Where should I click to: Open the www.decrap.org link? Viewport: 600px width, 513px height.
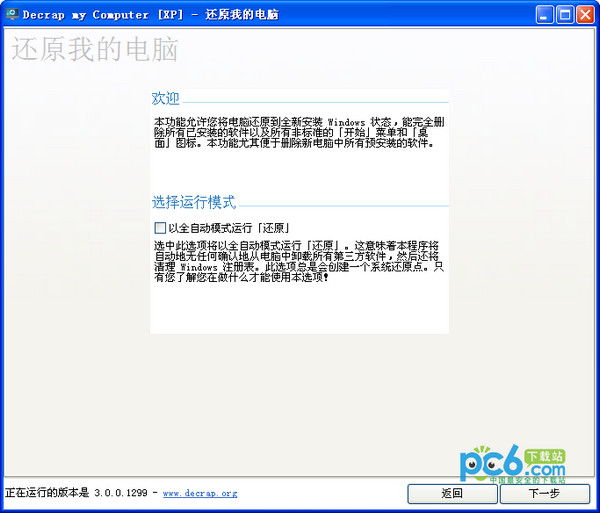[200, 493]
